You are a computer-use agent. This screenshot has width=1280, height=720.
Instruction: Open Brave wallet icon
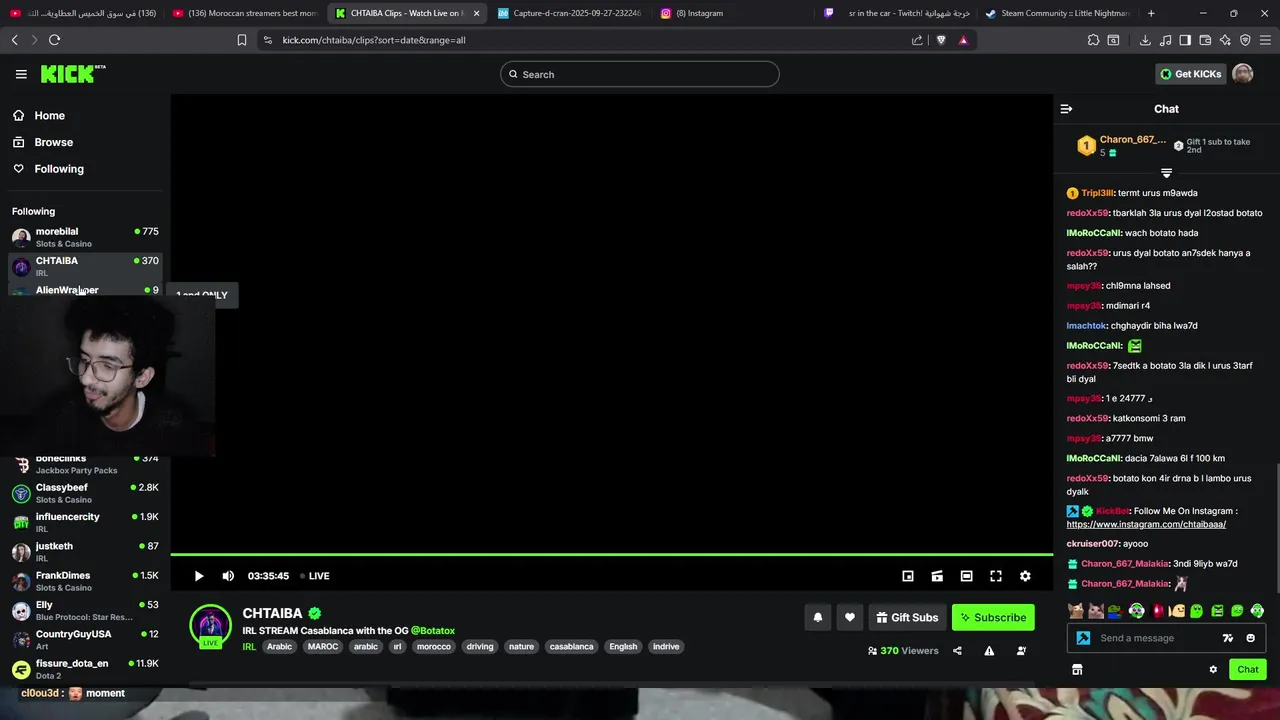[x=1205, y=40]
